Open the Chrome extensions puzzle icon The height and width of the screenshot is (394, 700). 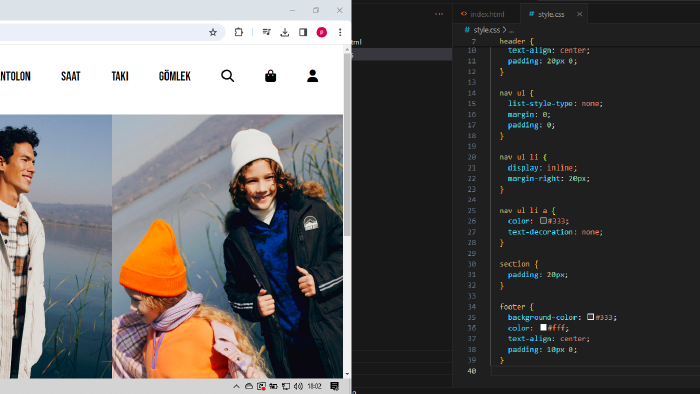pyautogui.click(x=238, y=32)
